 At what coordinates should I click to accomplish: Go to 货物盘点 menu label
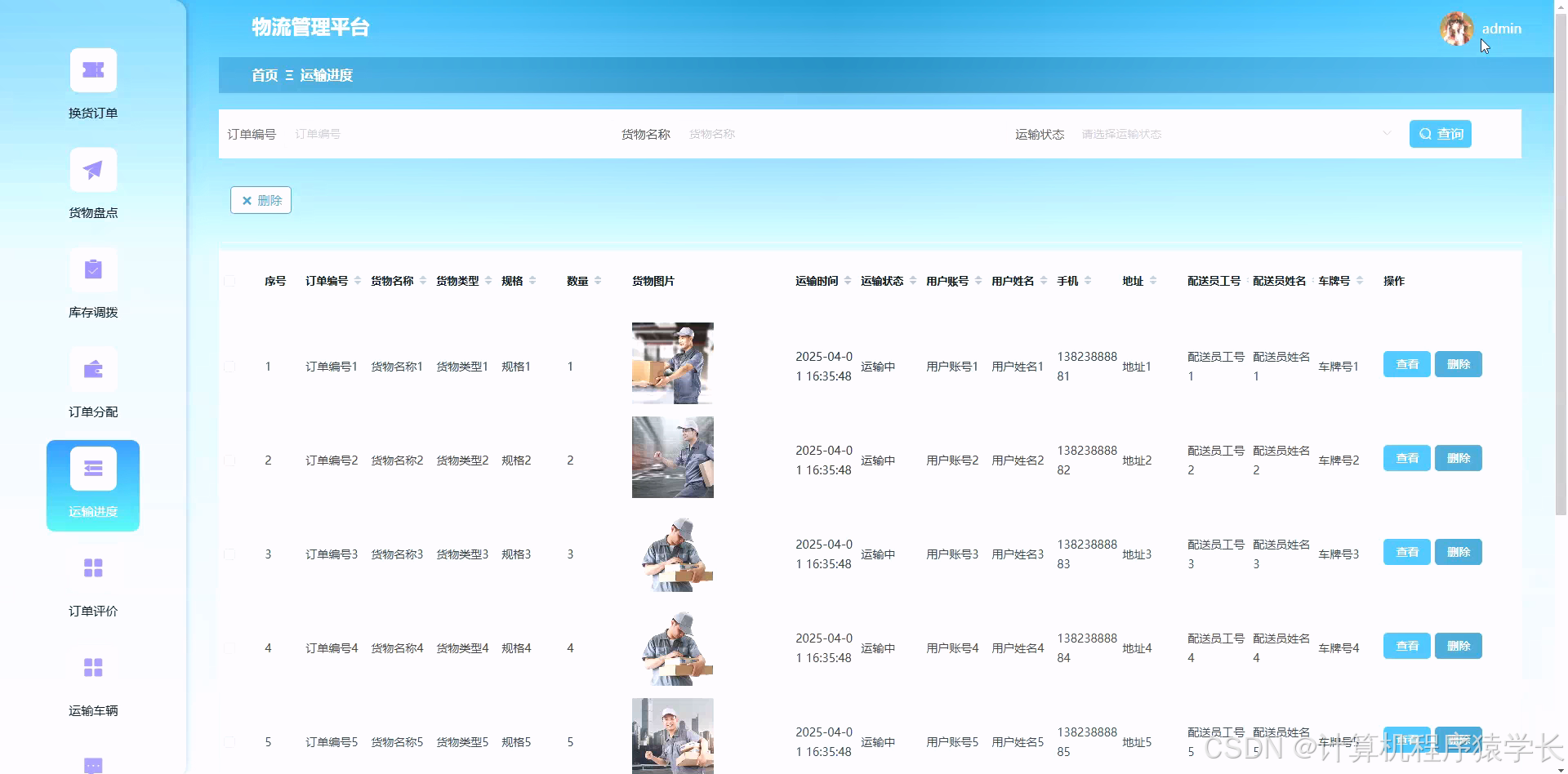(93, 213)
